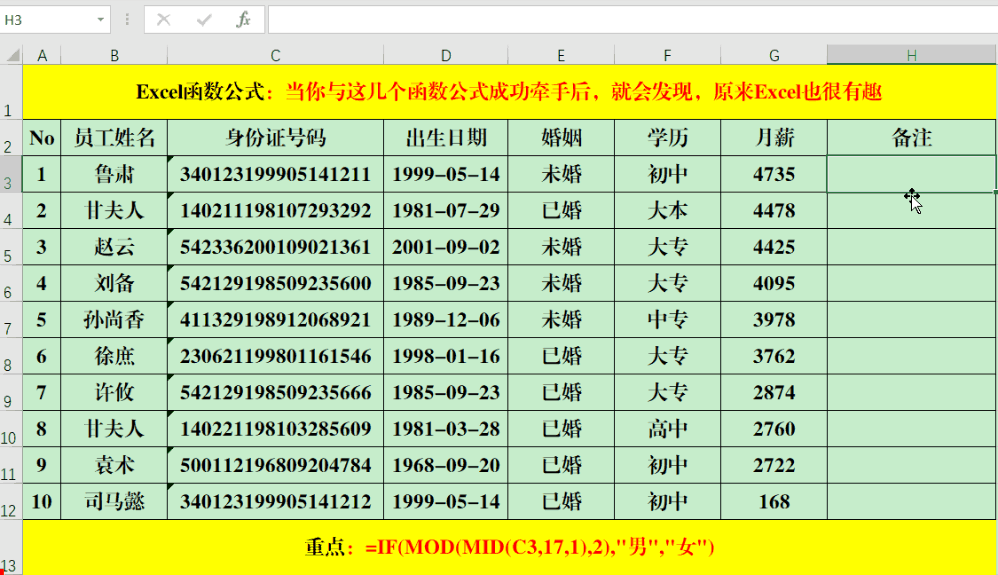
Task: Select column C via its header
Action: coord(275,56)
